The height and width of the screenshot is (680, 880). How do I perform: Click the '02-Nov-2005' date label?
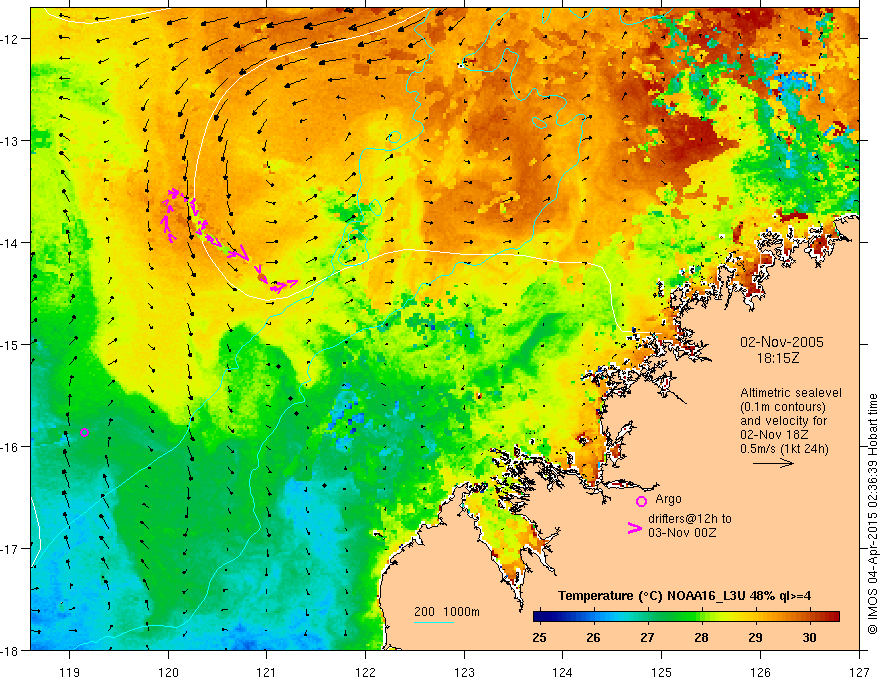[782, 342]
